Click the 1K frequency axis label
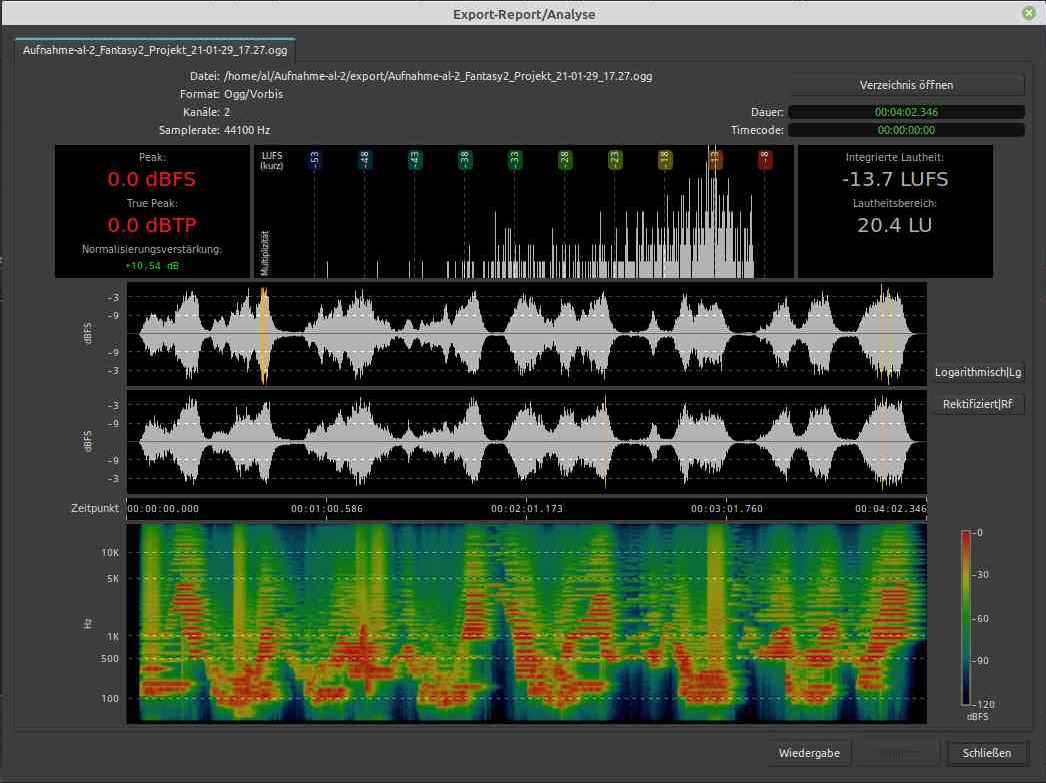The width and height of the screenshot is (1046, 783). click(113, 636)
